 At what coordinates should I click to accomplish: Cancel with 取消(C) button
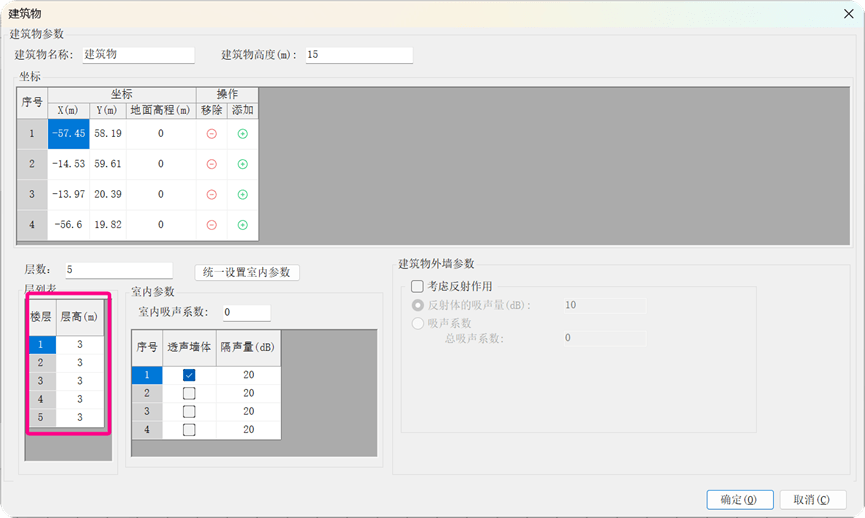(x=811, y=500)
